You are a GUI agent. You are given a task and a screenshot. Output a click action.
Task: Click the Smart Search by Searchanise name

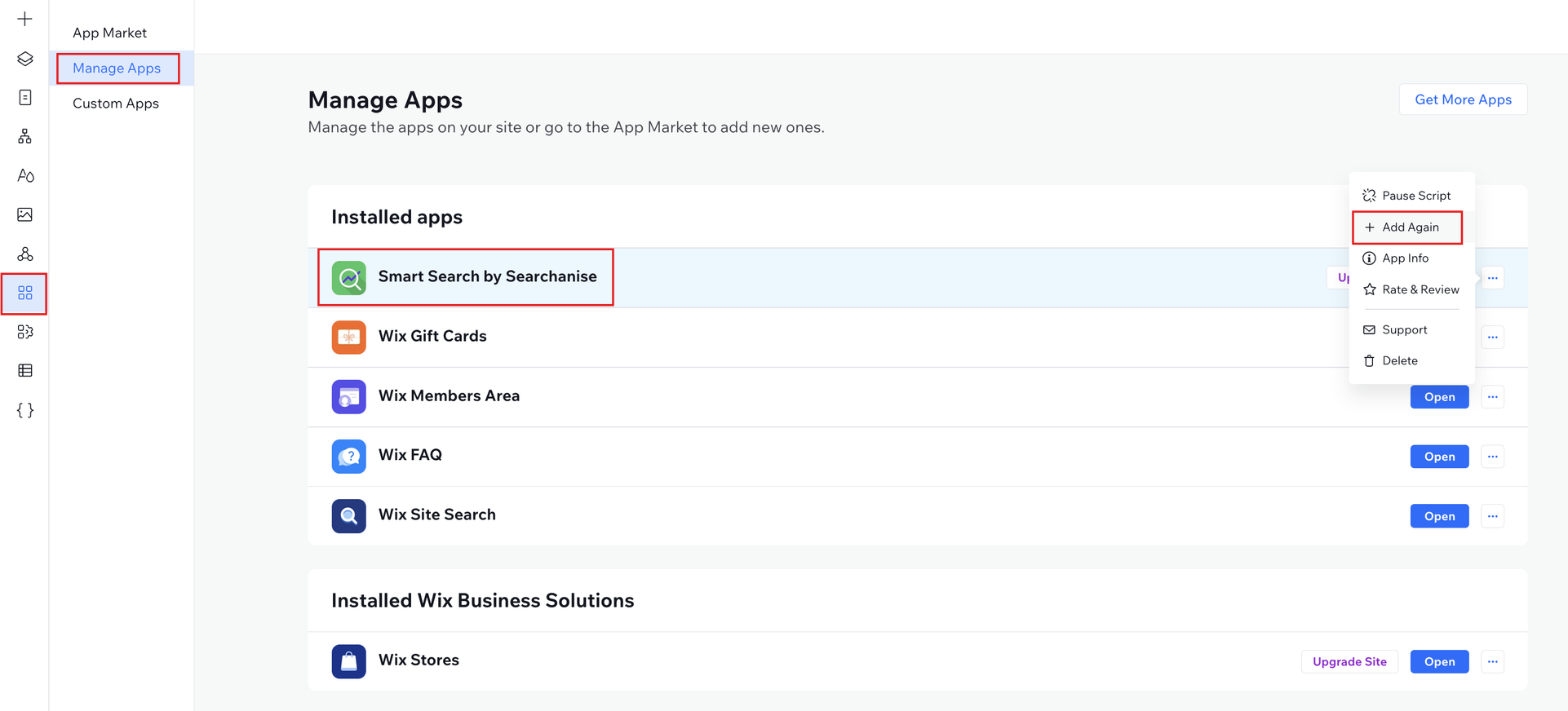tap(487, 276)
